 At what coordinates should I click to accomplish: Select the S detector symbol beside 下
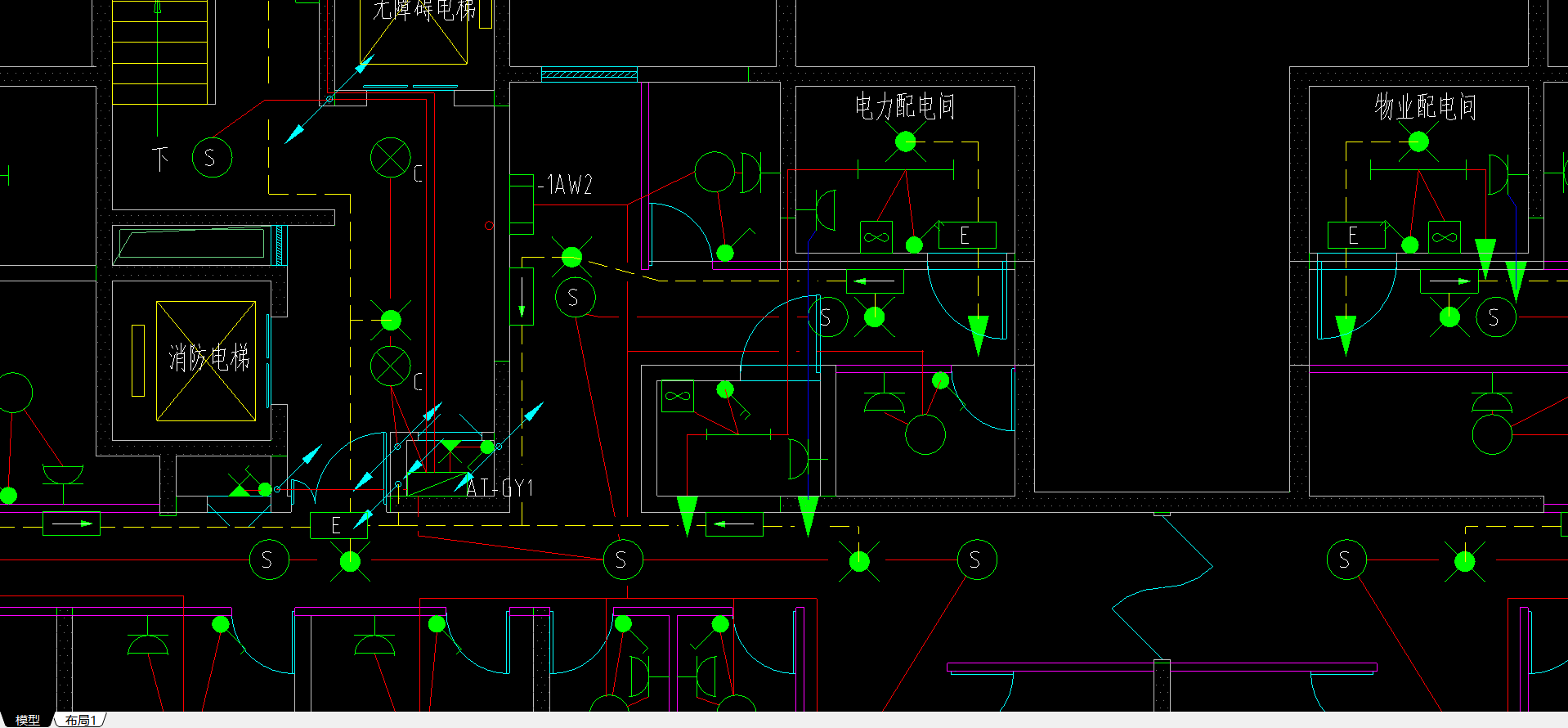212,158
